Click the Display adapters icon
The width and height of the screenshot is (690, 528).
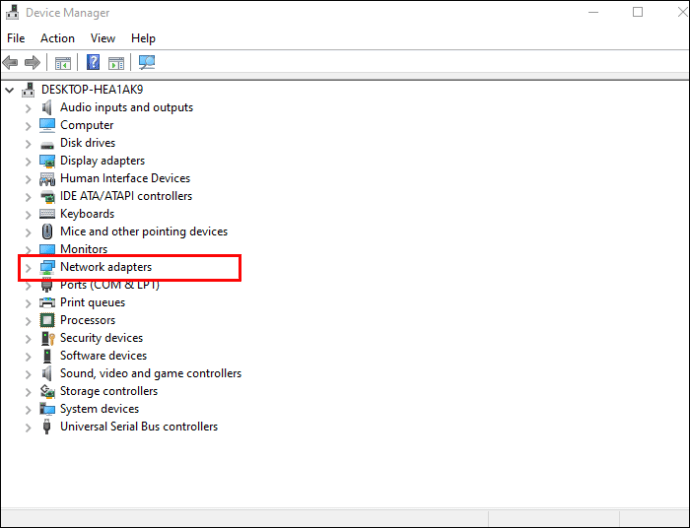[x=47, y=161]
